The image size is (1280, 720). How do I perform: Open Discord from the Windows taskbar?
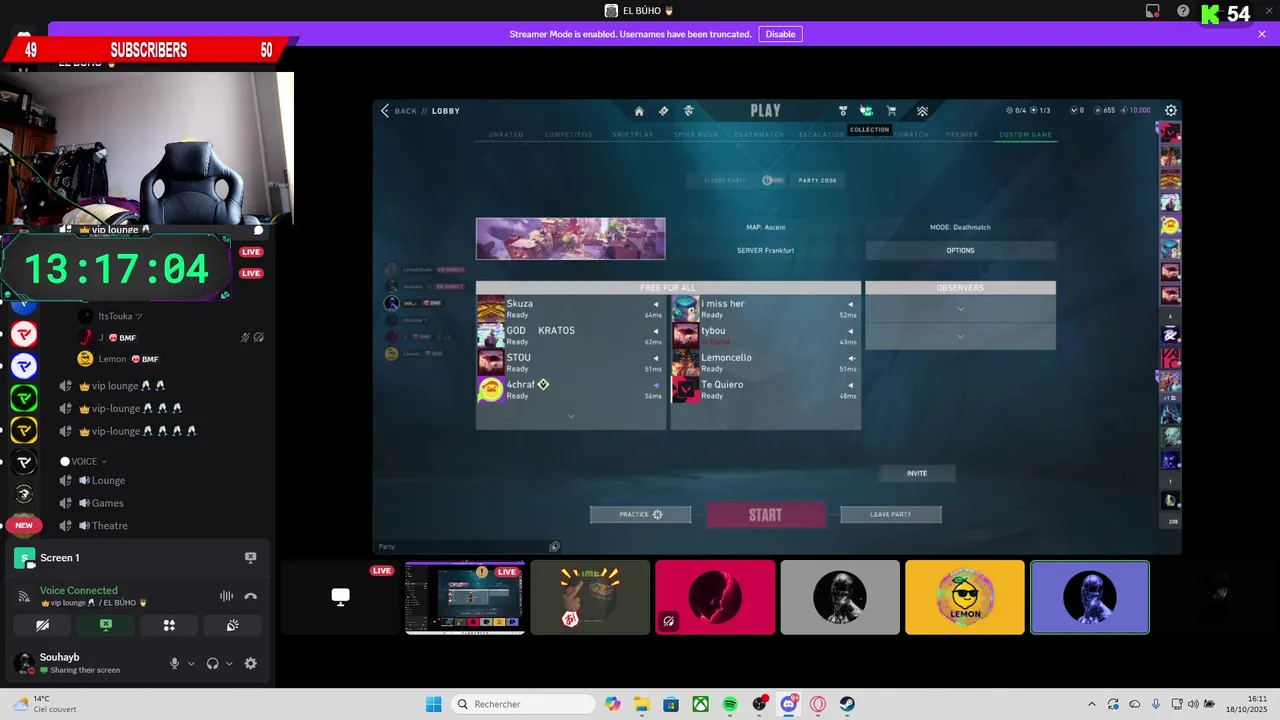click(789, 704)
